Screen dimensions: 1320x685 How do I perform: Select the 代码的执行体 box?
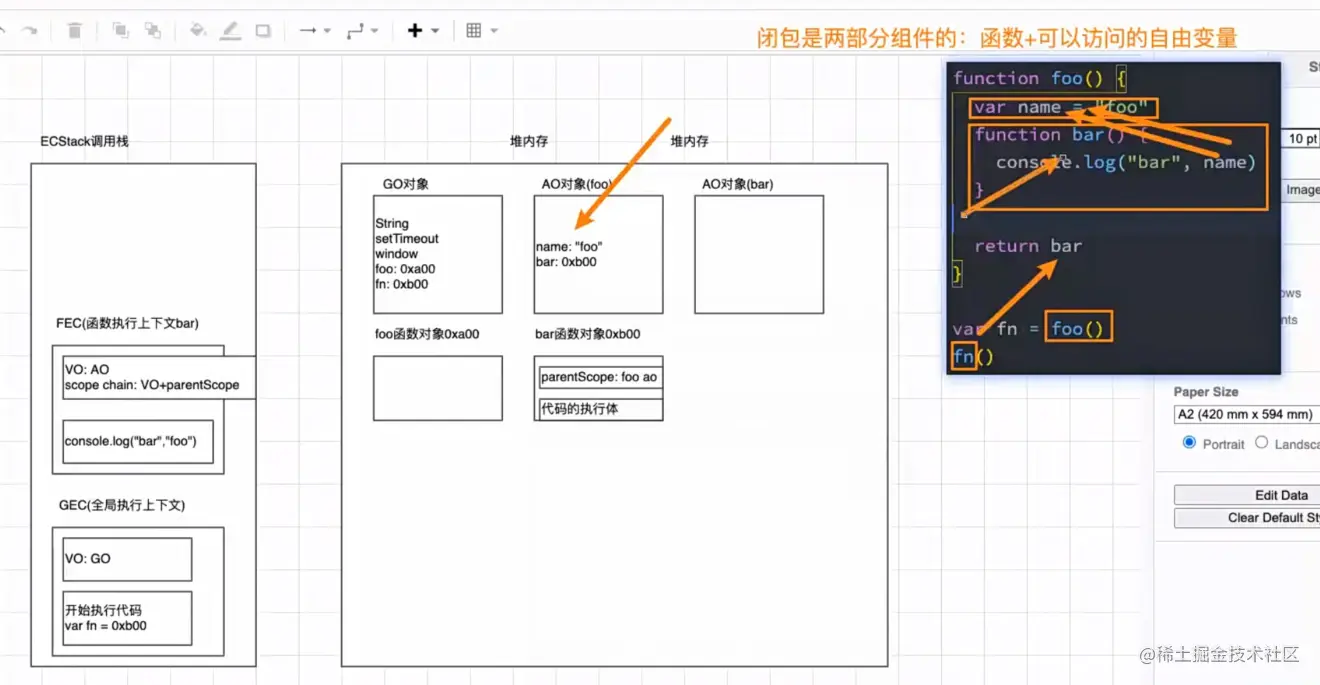599,409
